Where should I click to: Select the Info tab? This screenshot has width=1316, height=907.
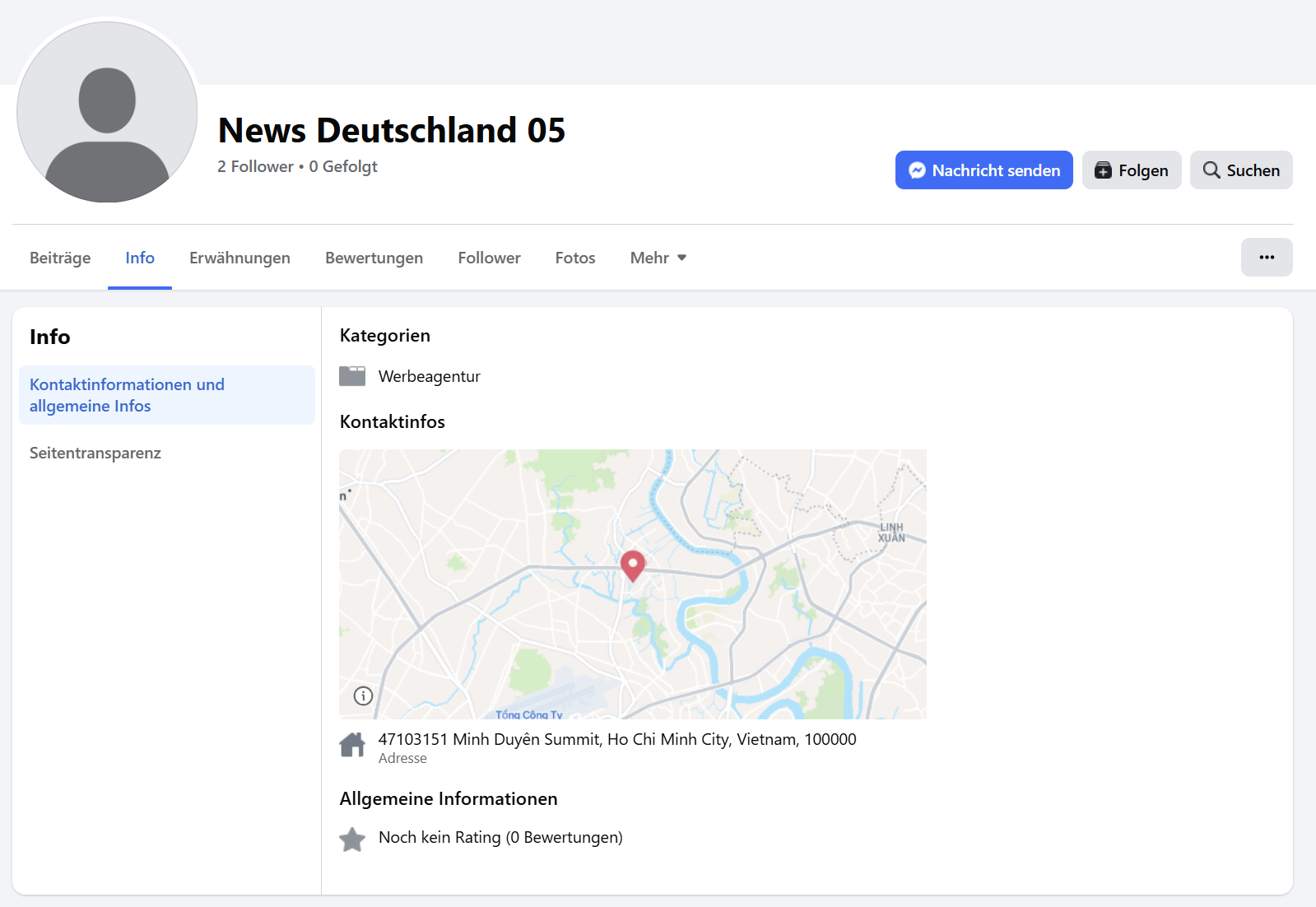(x=140, y=258)
